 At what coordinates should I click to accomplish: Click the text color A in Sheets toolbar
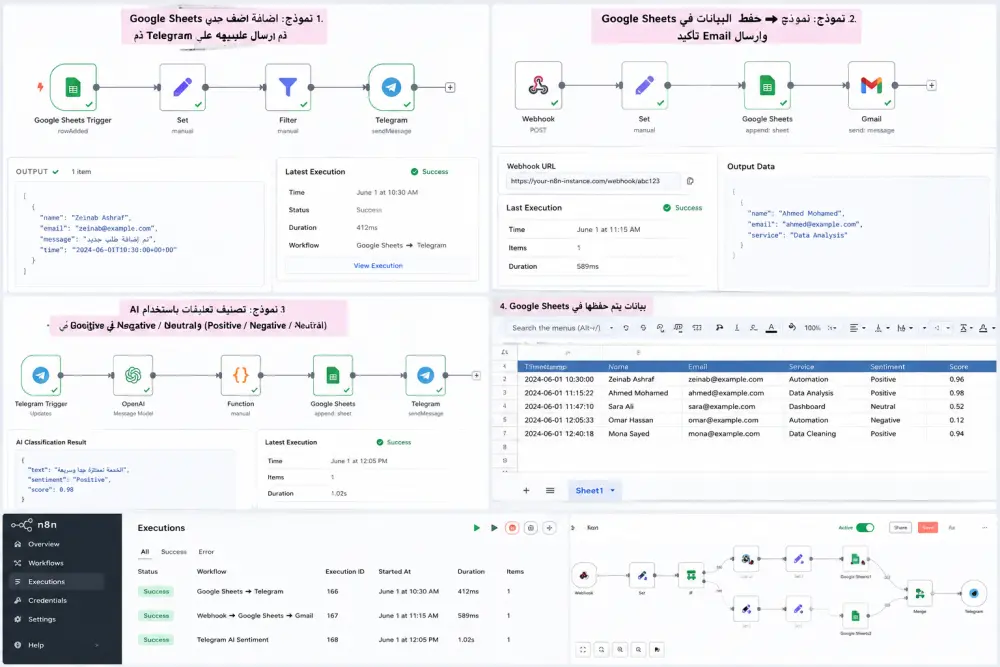771,328
